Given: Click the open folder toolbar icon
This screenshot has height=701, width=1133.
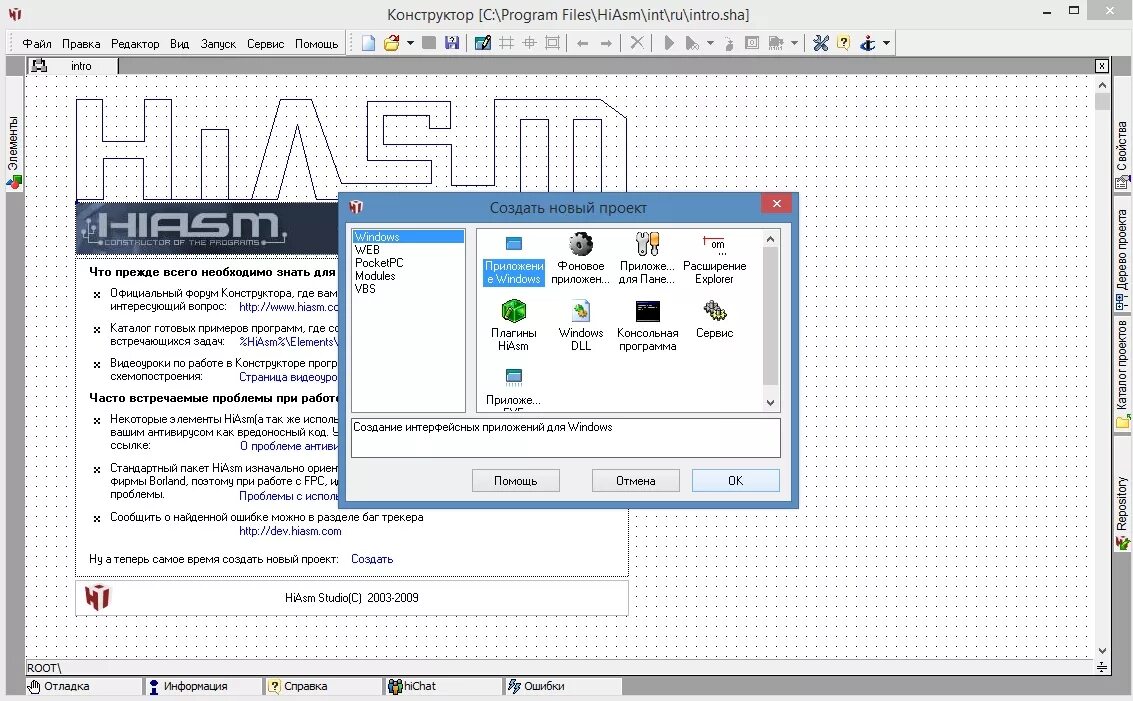Looking at the screenshot, I should tap(392, 43).
